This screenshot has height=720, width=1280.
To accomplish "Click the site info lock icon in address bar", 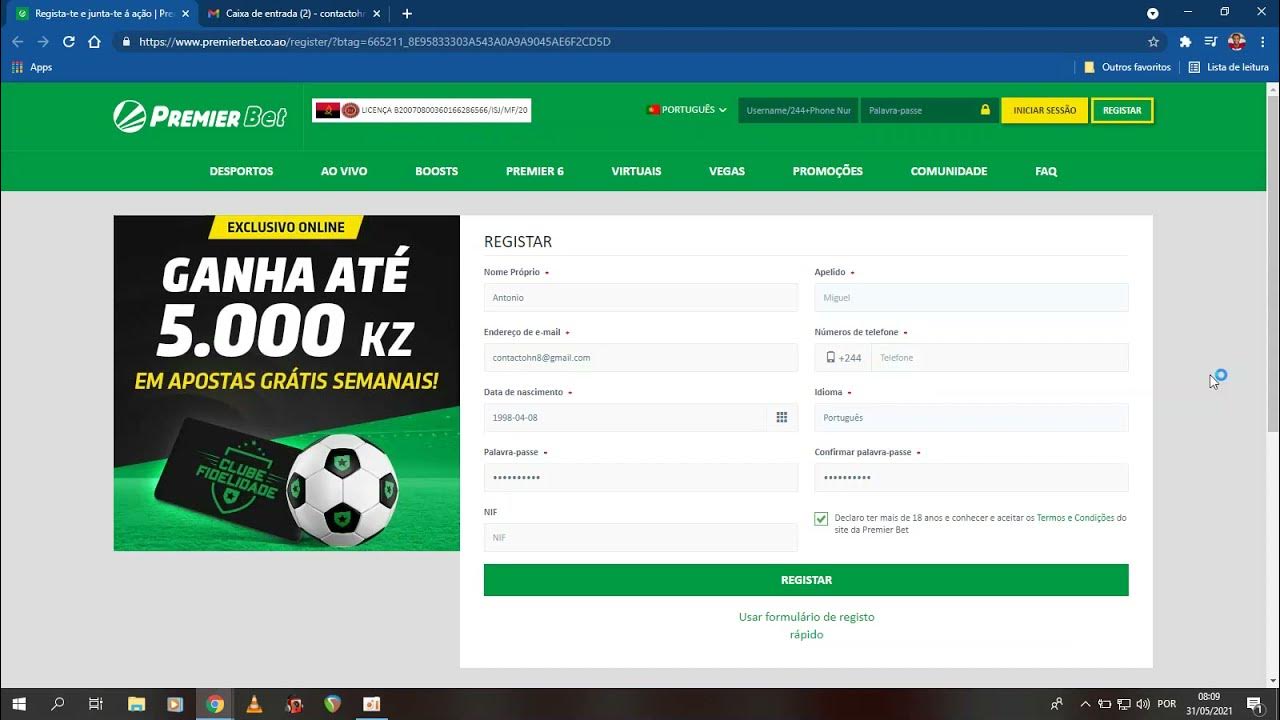I will tap(126, 42).
